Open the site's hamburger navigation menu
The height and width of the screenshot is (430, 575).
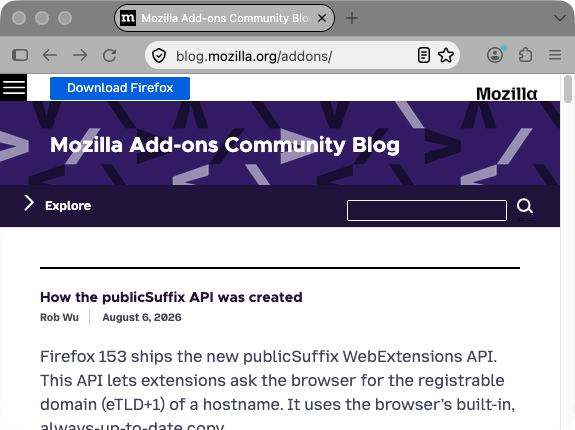coord(14,88)
